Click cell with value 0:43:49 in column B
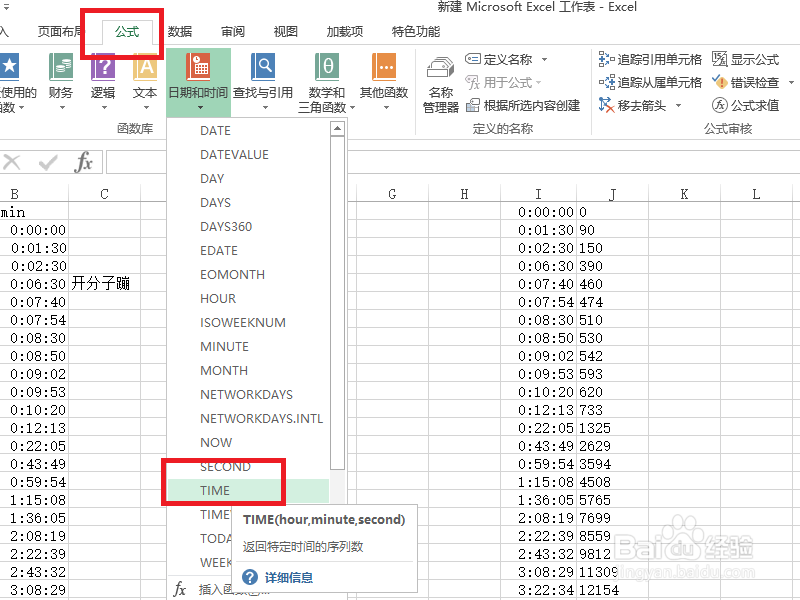The image size is (800, 600). (34, 464)
